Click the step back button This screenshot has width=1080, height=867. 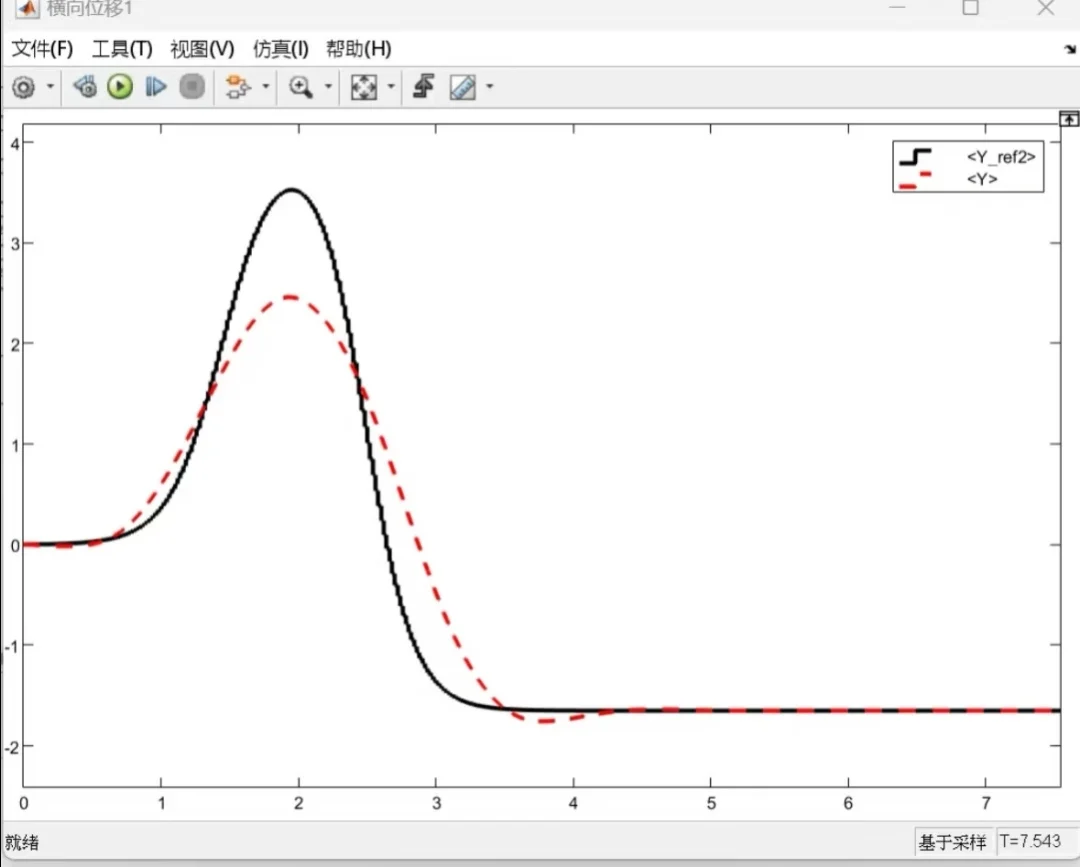[x=85, y=87]
